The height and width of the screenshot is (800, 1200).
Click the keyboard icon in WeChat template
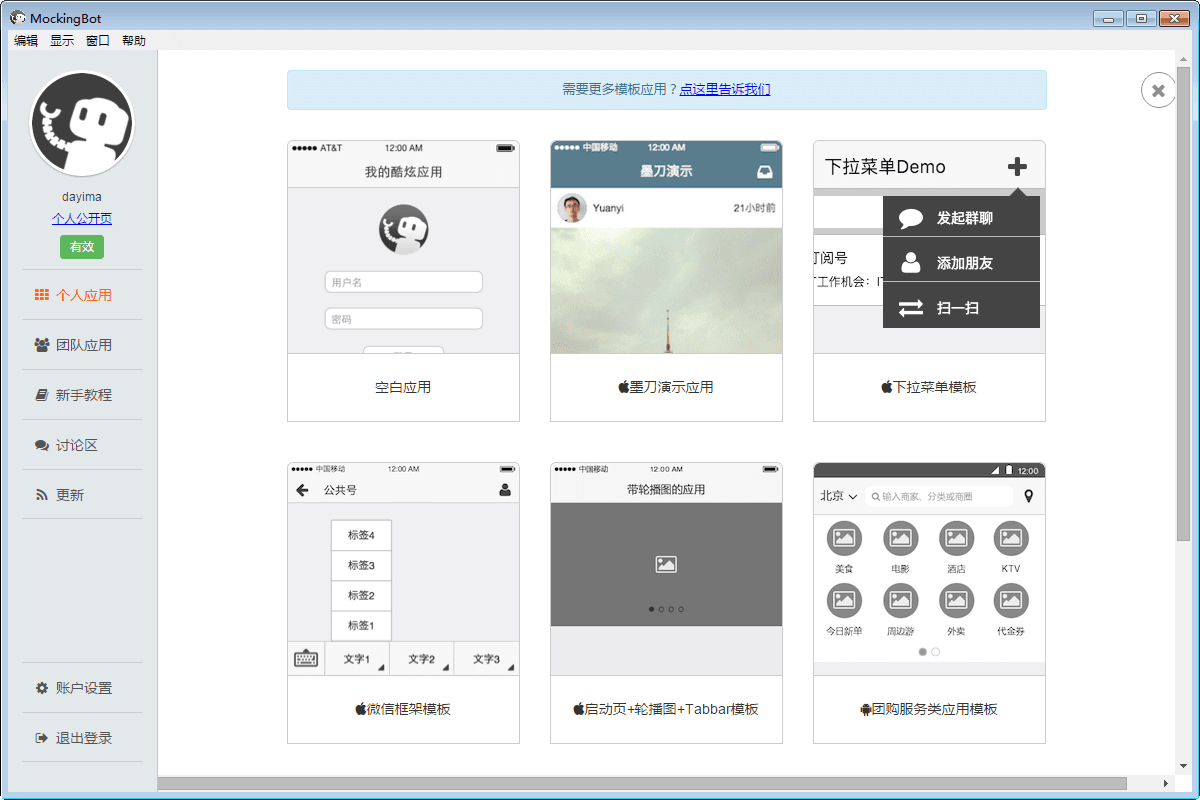pos(306,659)
